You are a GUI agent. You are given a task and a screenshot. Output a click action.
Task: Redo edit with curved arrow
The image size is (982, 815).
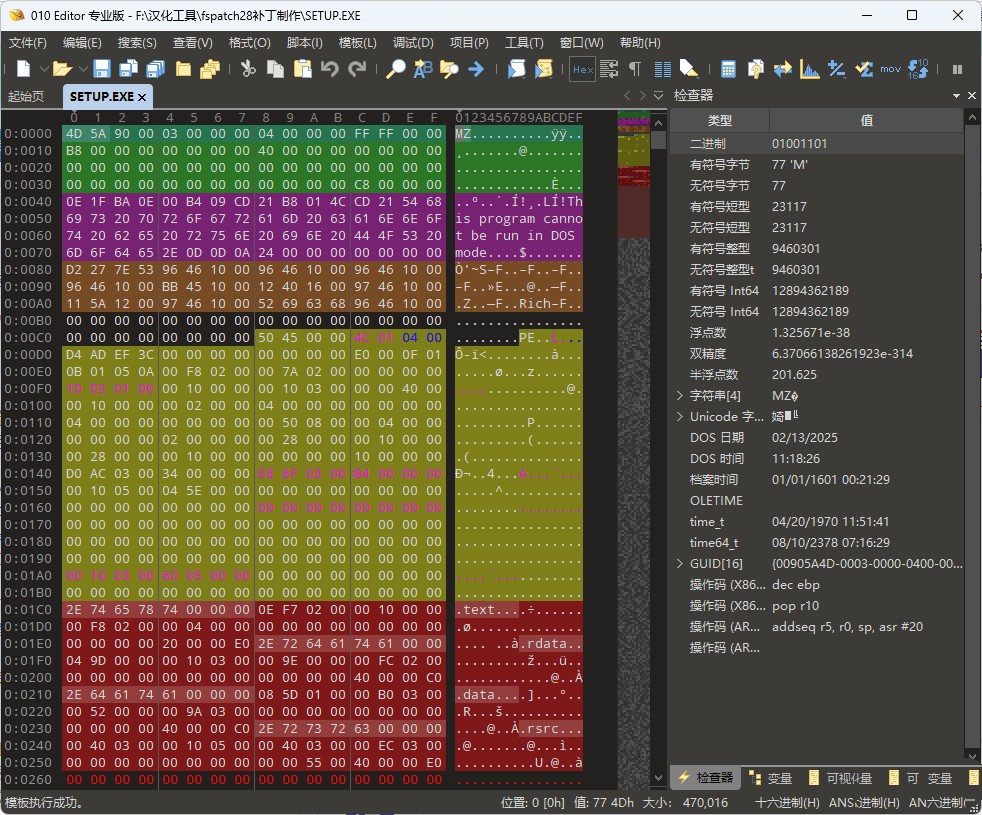[x=357, y=68]
